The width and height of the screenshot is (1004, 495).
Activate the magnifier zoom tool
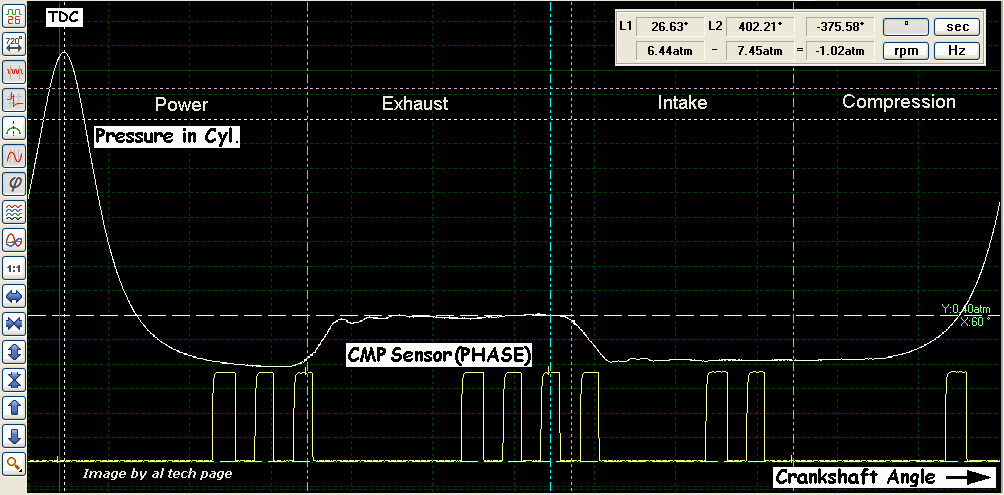[14, 463]
